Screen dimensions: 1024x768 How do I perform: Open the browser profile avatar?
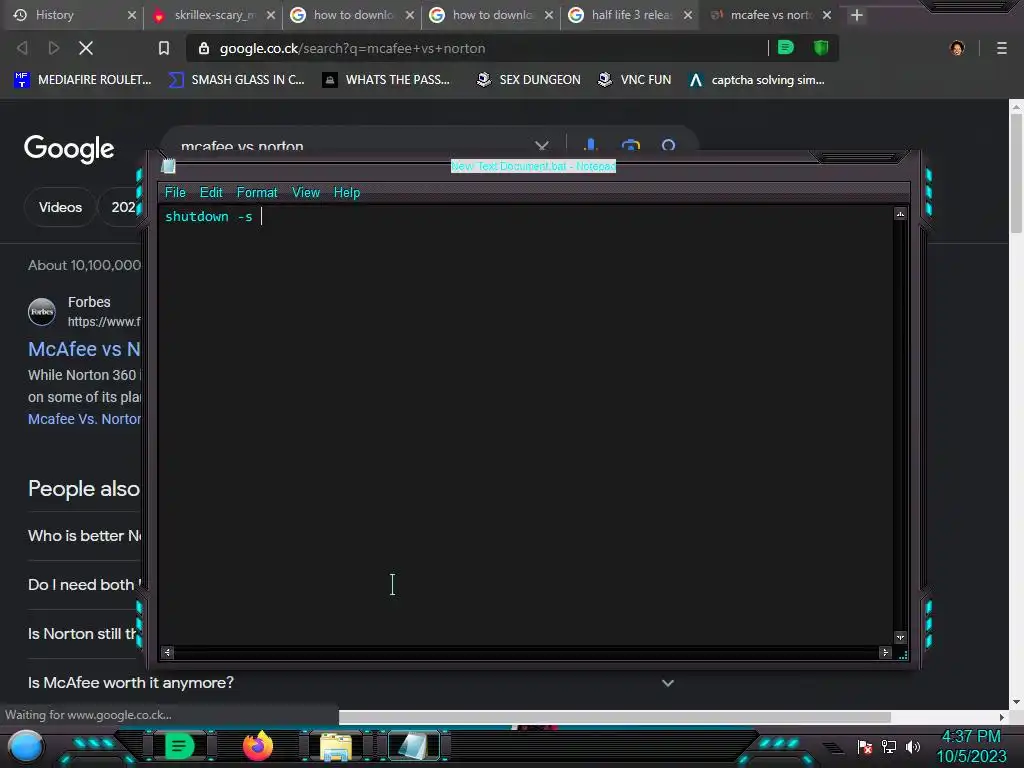[957, 48]
